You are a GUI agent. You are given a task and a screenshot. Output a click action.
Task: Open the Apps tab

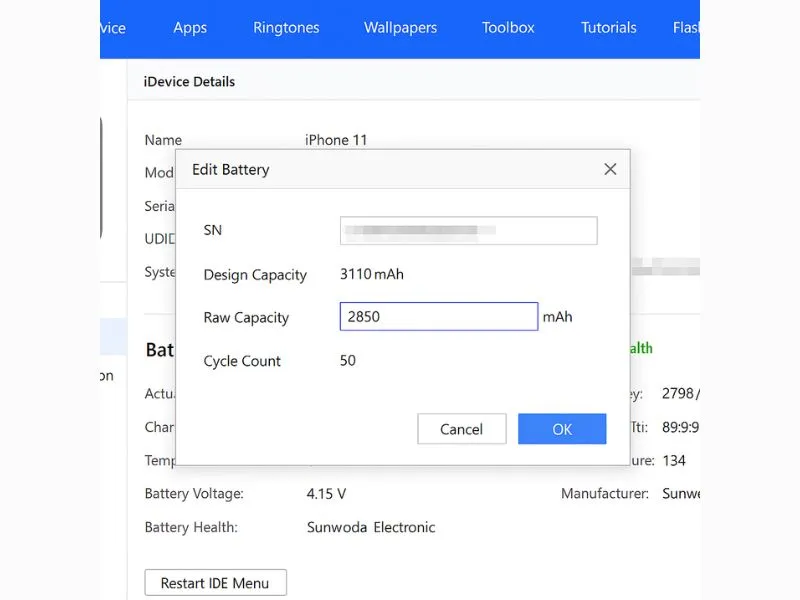click(190, 28)
